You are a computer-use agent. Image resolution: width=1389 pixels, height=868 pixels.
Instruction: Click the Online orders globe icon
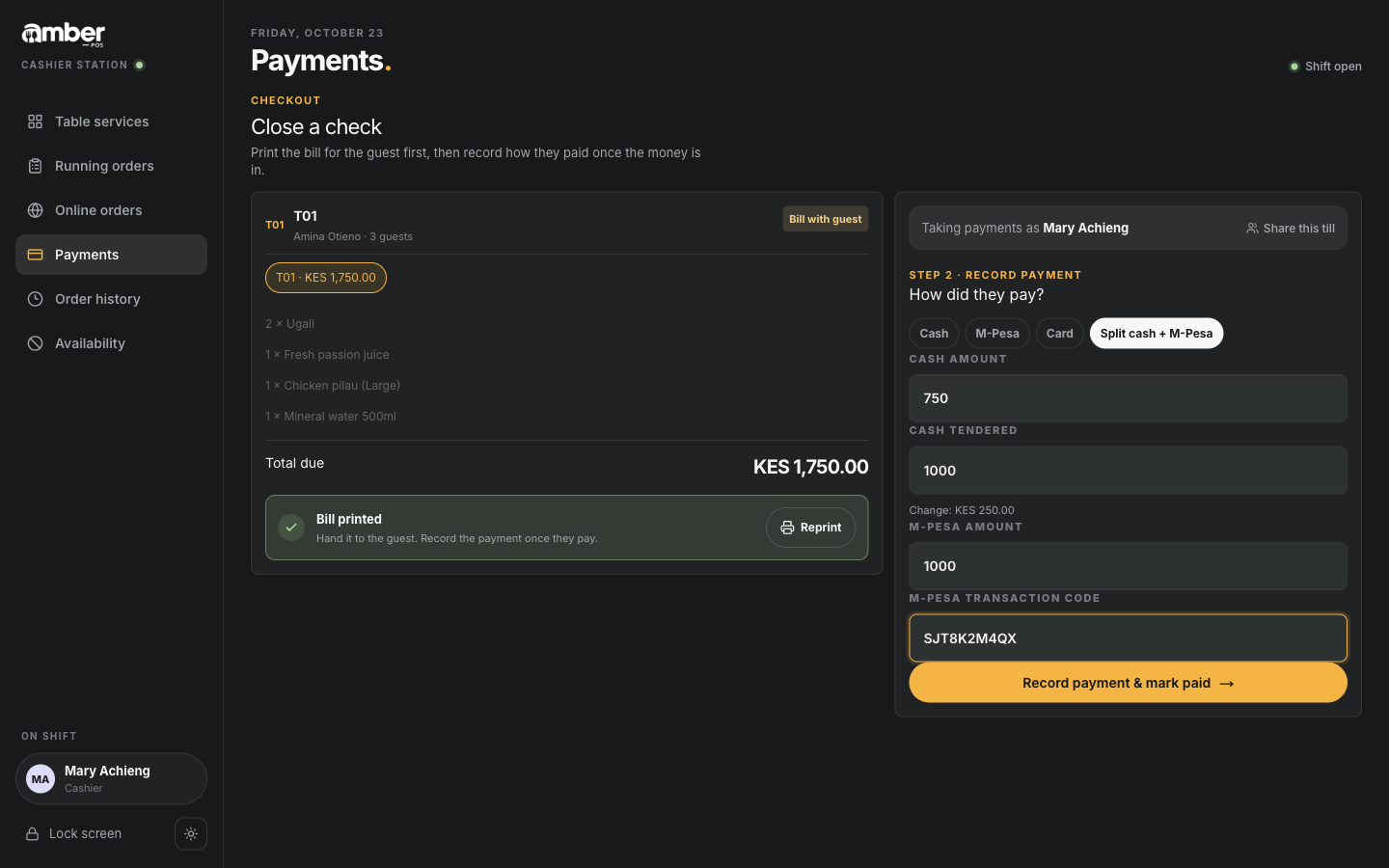[35, 210]
